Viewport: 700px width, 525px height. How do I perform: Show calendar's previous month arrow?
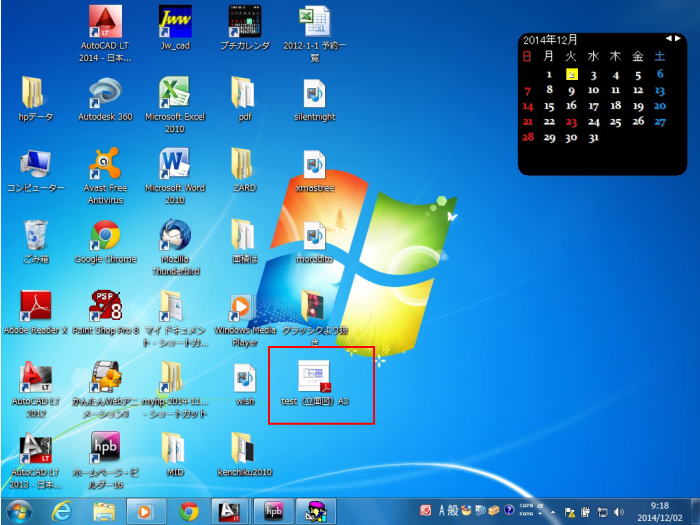pyautogui.click(x=669, y=39)
